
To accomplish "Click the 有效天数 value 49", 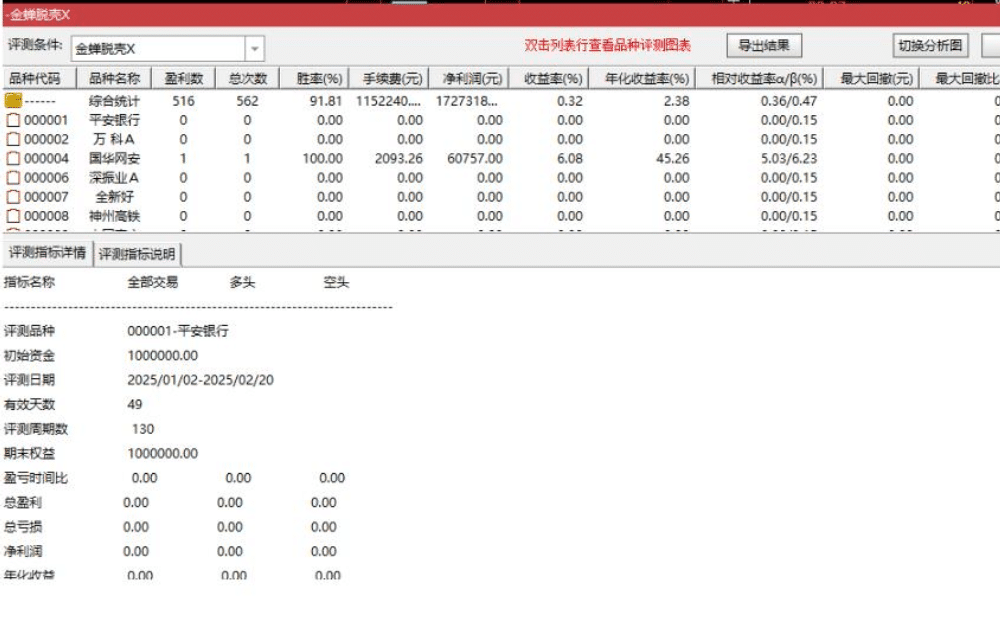I will [x=135, y=404].
